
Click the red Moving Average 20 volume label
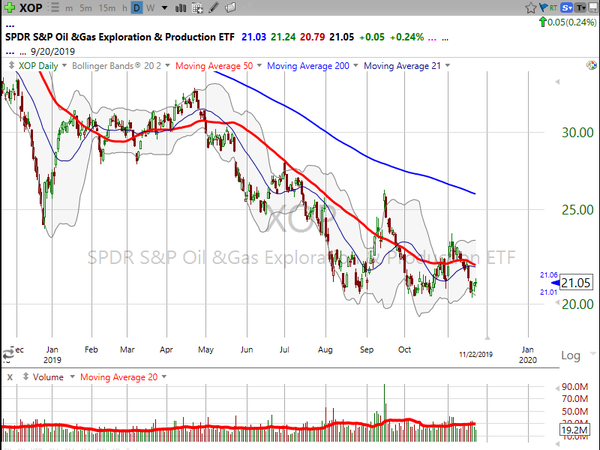pos(119,377)
